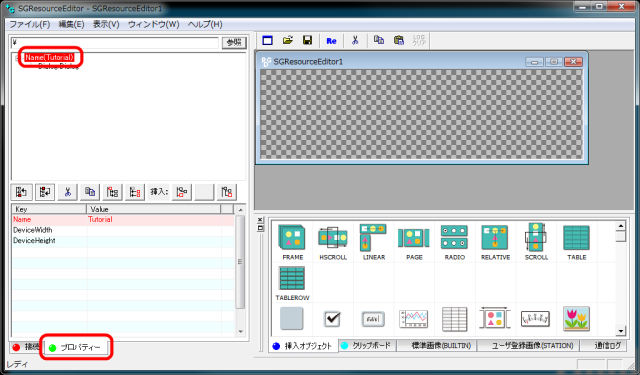The height and width of the screenshot is (375, 640).
Task: Open the 表示(V) menu
Action: point(106,24)
